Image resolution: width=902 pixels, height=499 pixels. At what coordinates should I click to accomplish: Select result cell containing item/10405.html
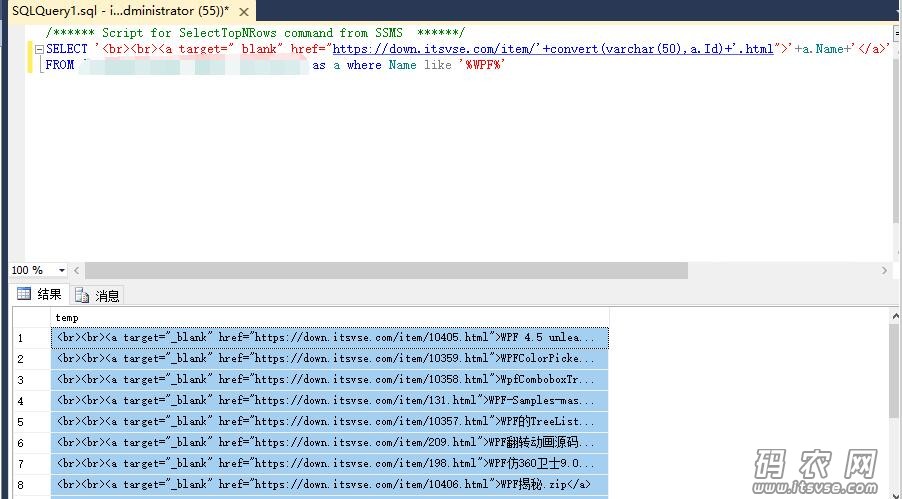pyautogui.click(x=330, y=338)
